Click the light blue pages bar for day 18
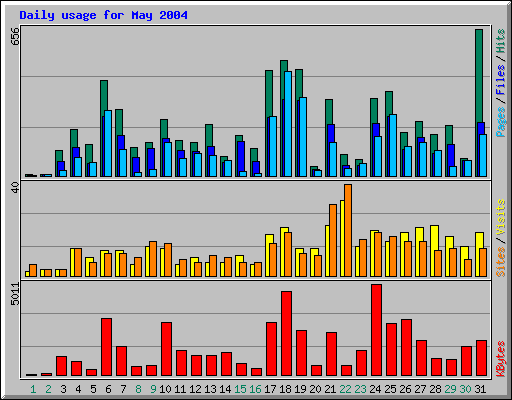This screenshot has height=400, width=512. [288, 124]
